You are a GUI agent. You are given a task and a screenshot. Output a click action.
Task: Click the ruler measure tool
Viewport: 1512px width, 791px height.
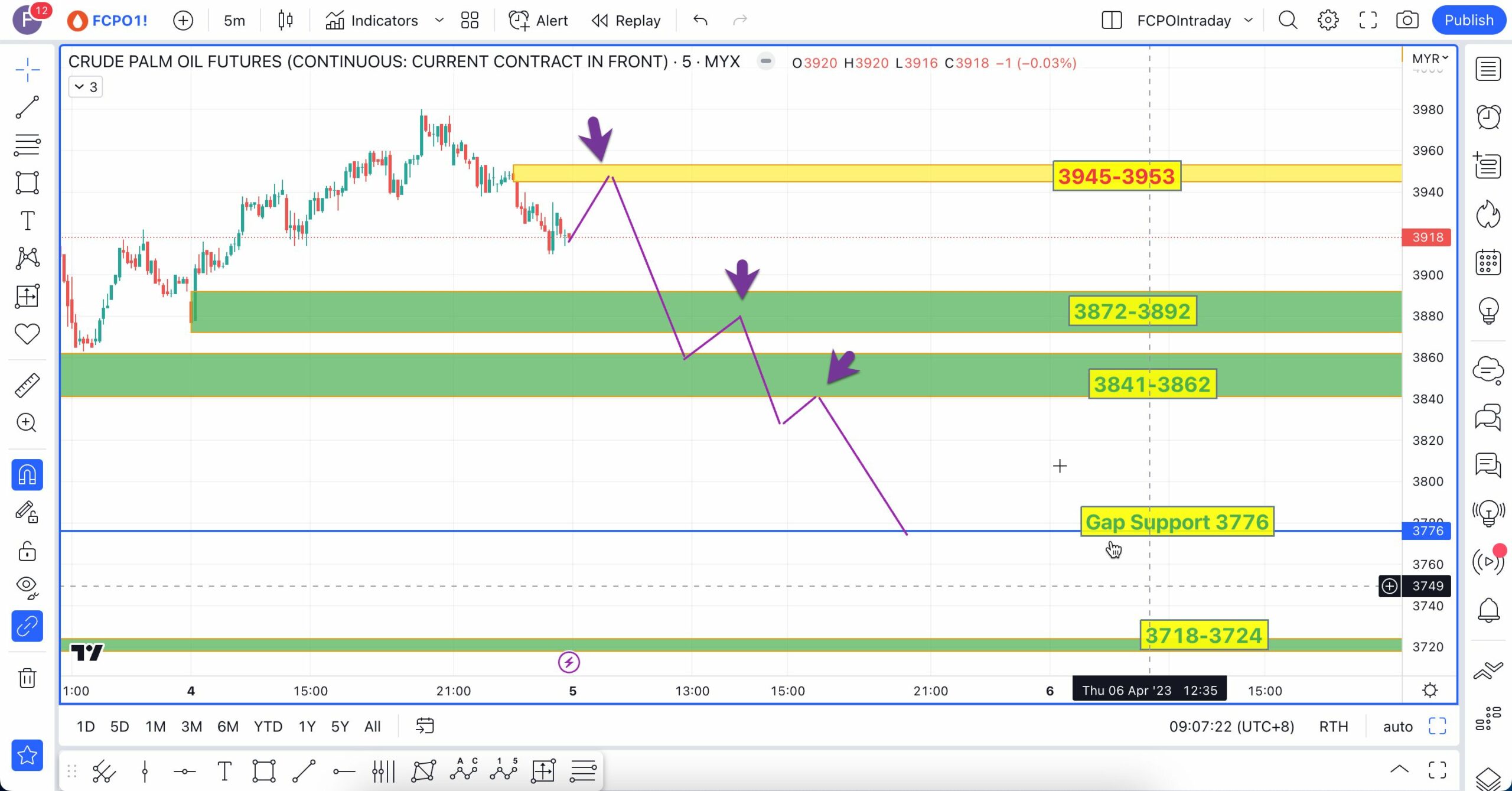click(27, 385)
